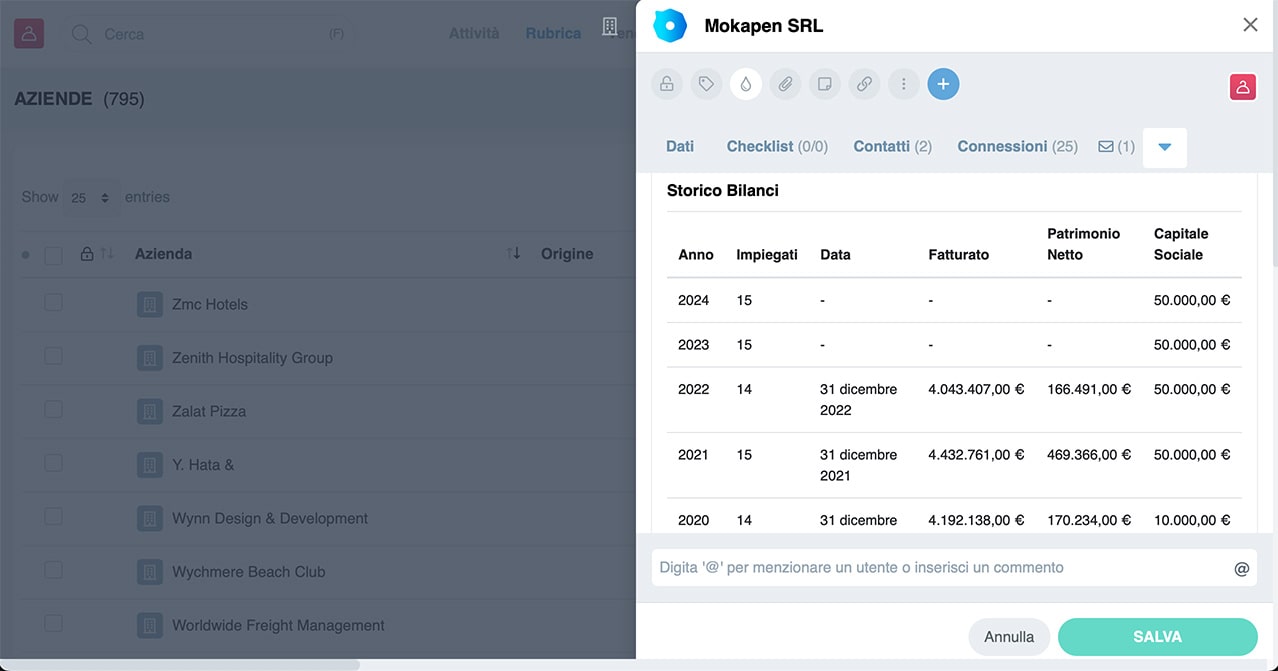Select the Zalat Pizza row checkbox
The width and height of the screenshot is (1278, 671).
tap(53, 410)
